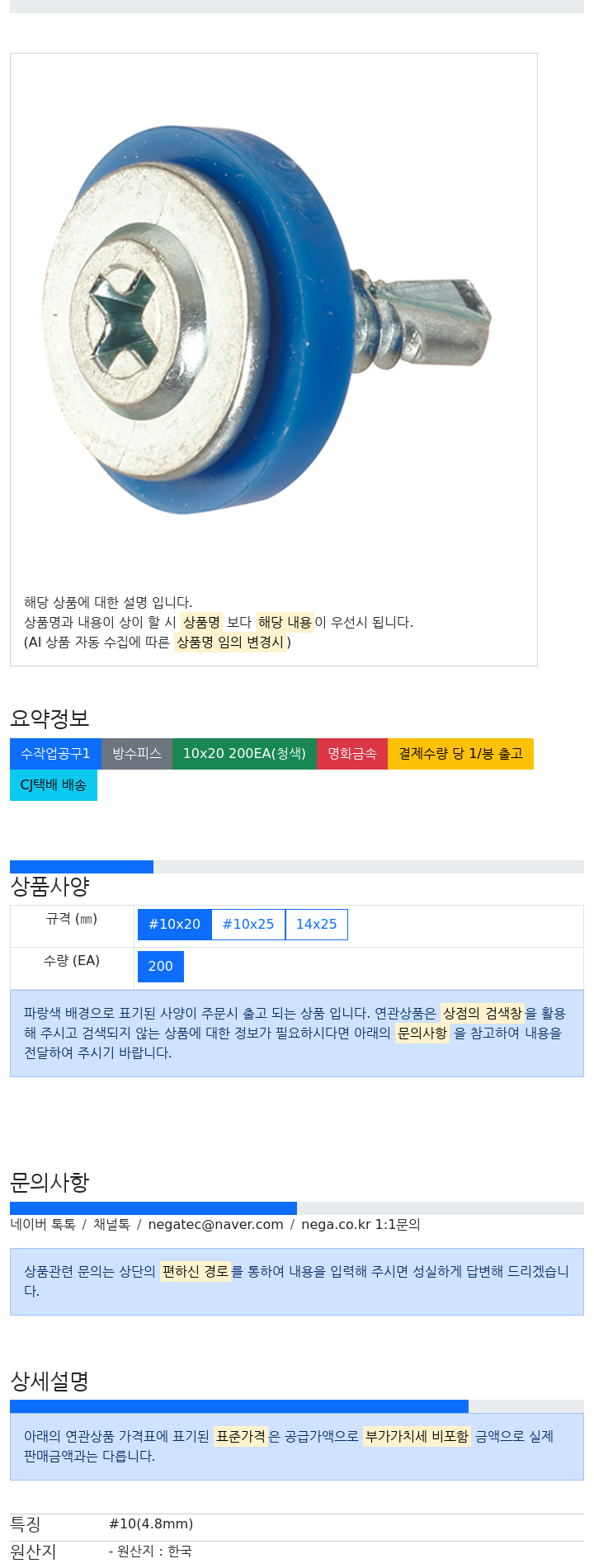Click the 10x20 200EA(청색) tag
This screenshot has height=1568, width=594.
[244, 754]
